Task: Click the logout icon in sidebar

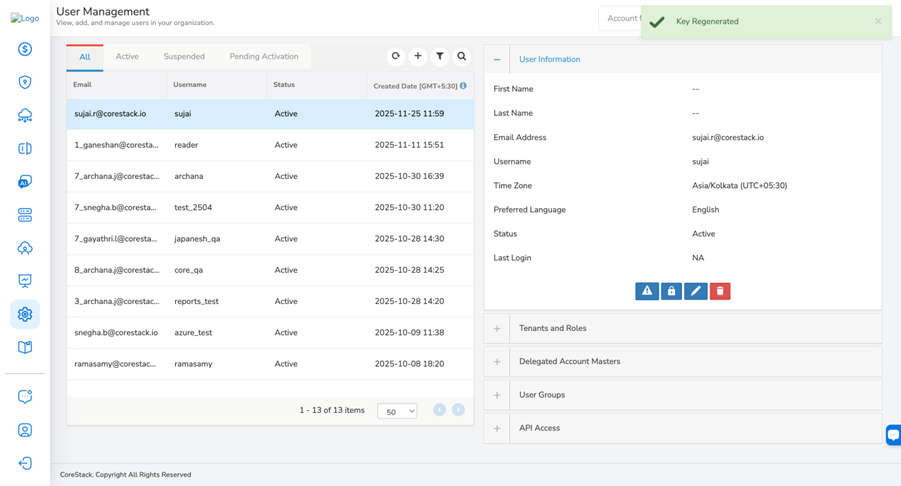Action: (x=25, y=463)
